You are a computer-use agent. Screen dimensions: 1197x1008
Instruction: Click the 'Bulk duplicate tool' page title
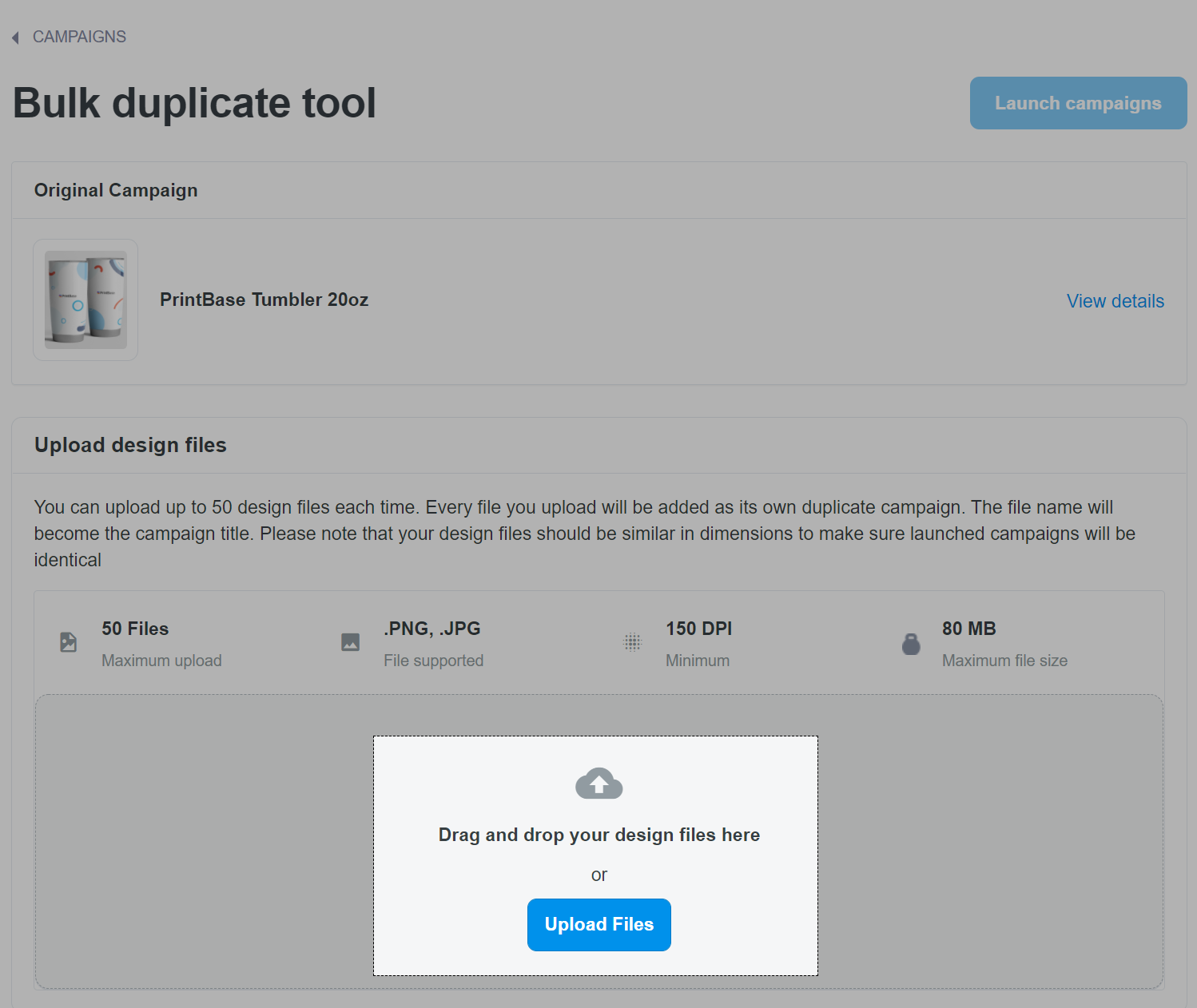(x=194, y=103)
